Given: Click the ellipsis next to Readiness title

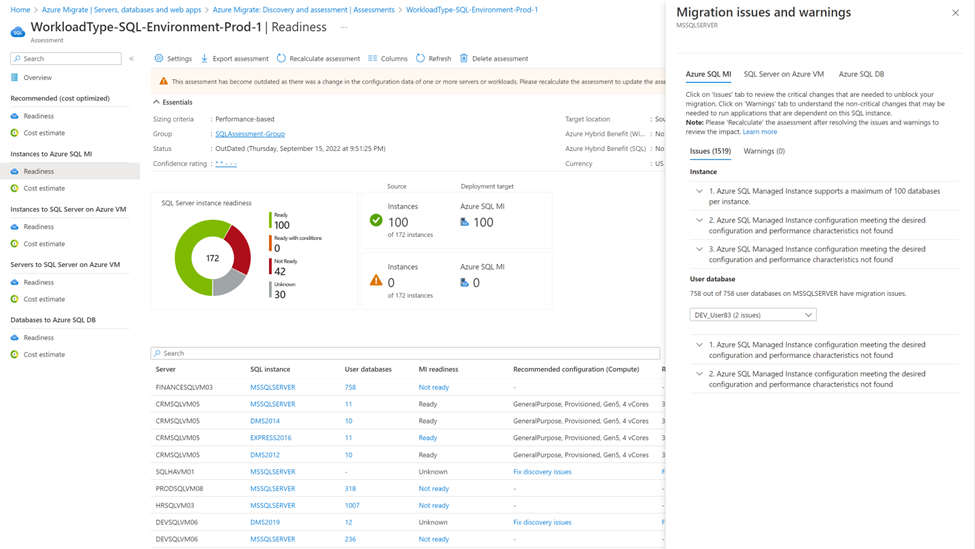Looking at the screenshot, I should 344,27.
